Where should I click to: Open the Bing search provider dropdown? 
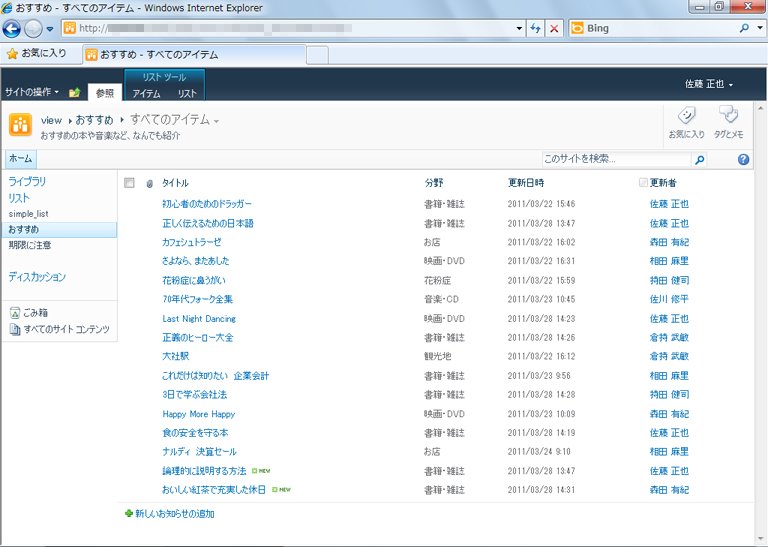(760, 28)
